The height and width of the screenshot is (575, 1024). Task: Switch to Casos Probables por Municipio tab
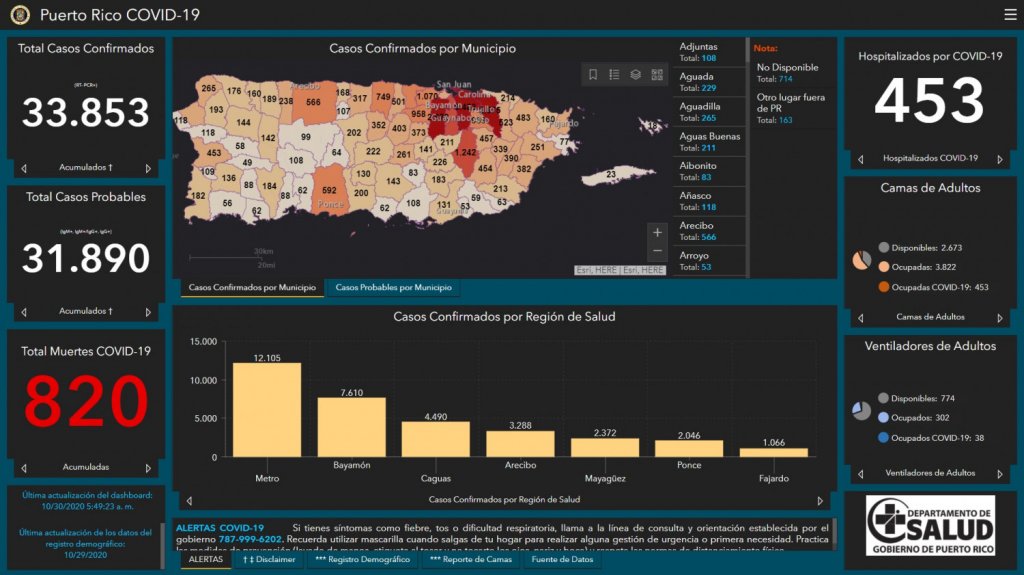[x=392, y=288]
